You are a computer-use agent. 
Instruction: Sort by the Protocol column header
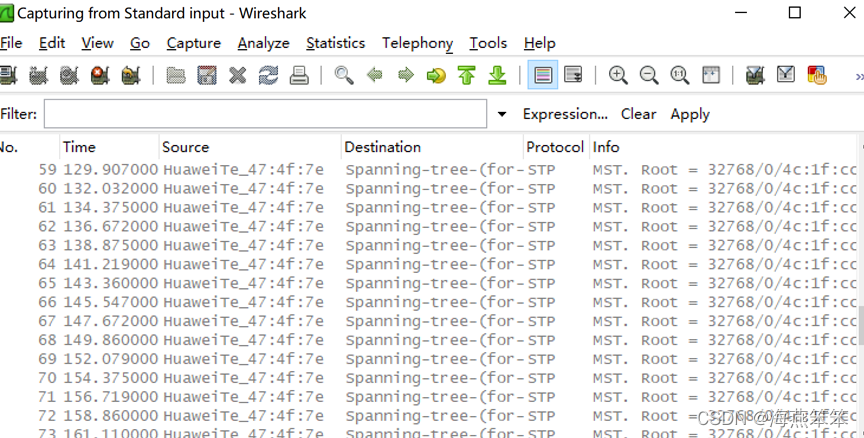click(556, 147)
